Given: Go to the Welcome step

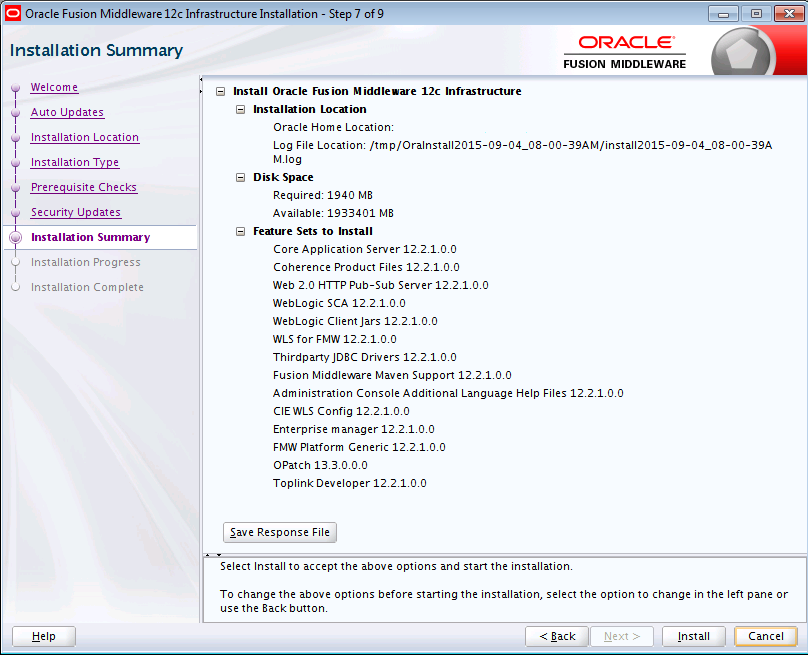Looking at the screenshot, I should [54, 87].
